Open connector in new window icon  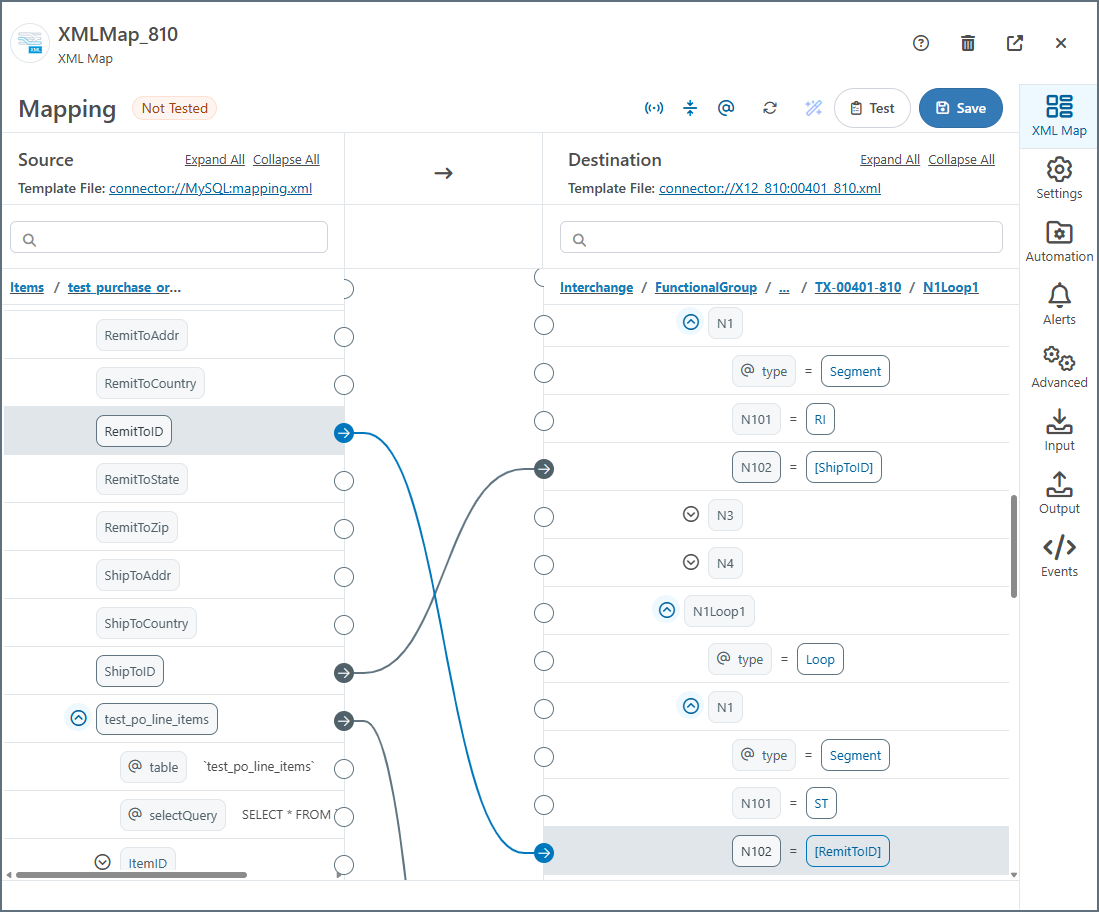coord(1014,43)
